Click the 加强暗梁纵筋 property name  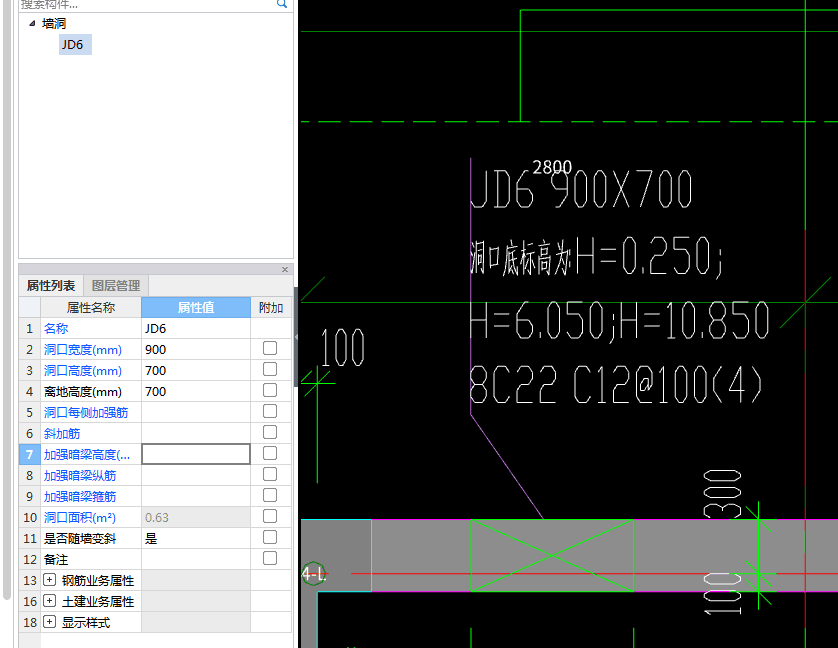point(80,475)
